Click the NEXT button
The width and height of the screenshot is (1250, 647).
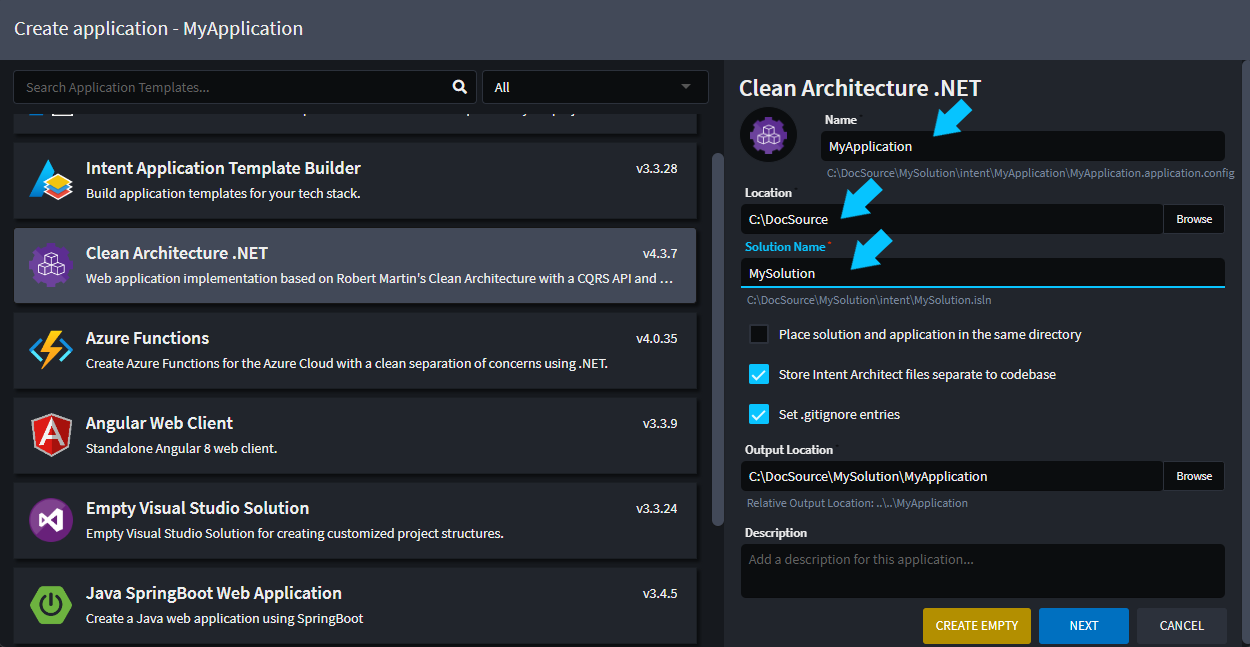(1084, 625)
